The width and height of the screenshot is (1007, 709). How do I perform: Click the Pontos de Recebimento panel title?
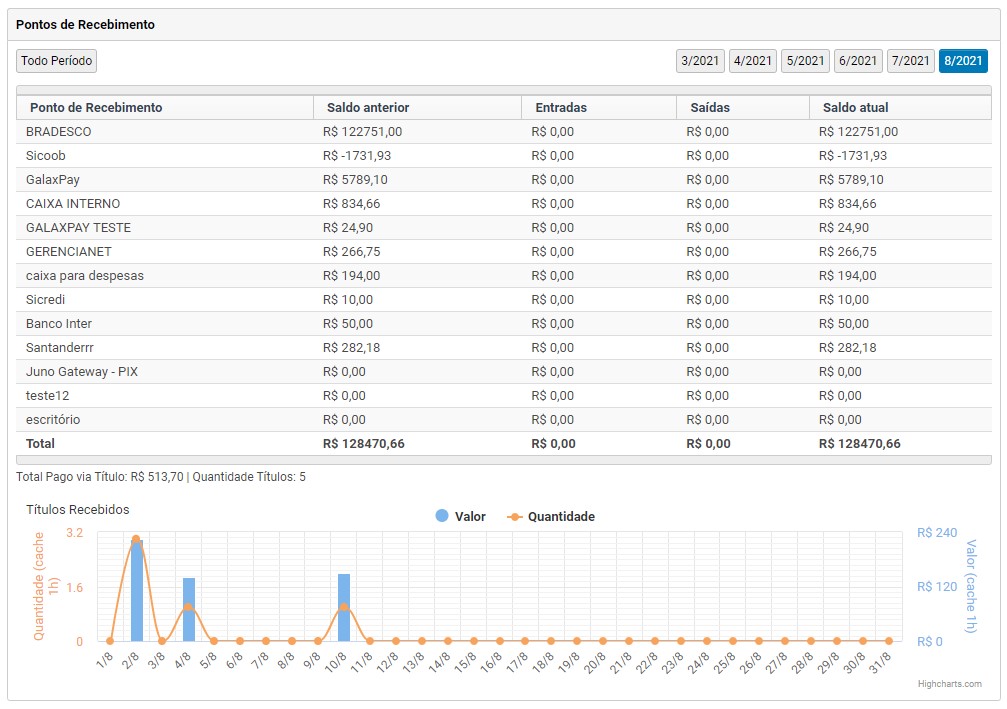point(85,24)
